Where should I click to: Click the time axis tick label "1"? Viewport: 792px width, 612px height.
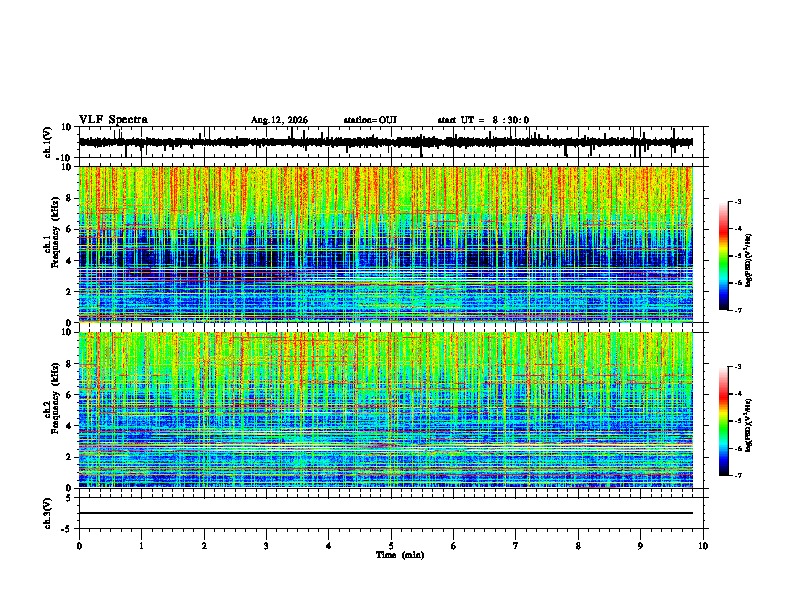coord(141,546)
